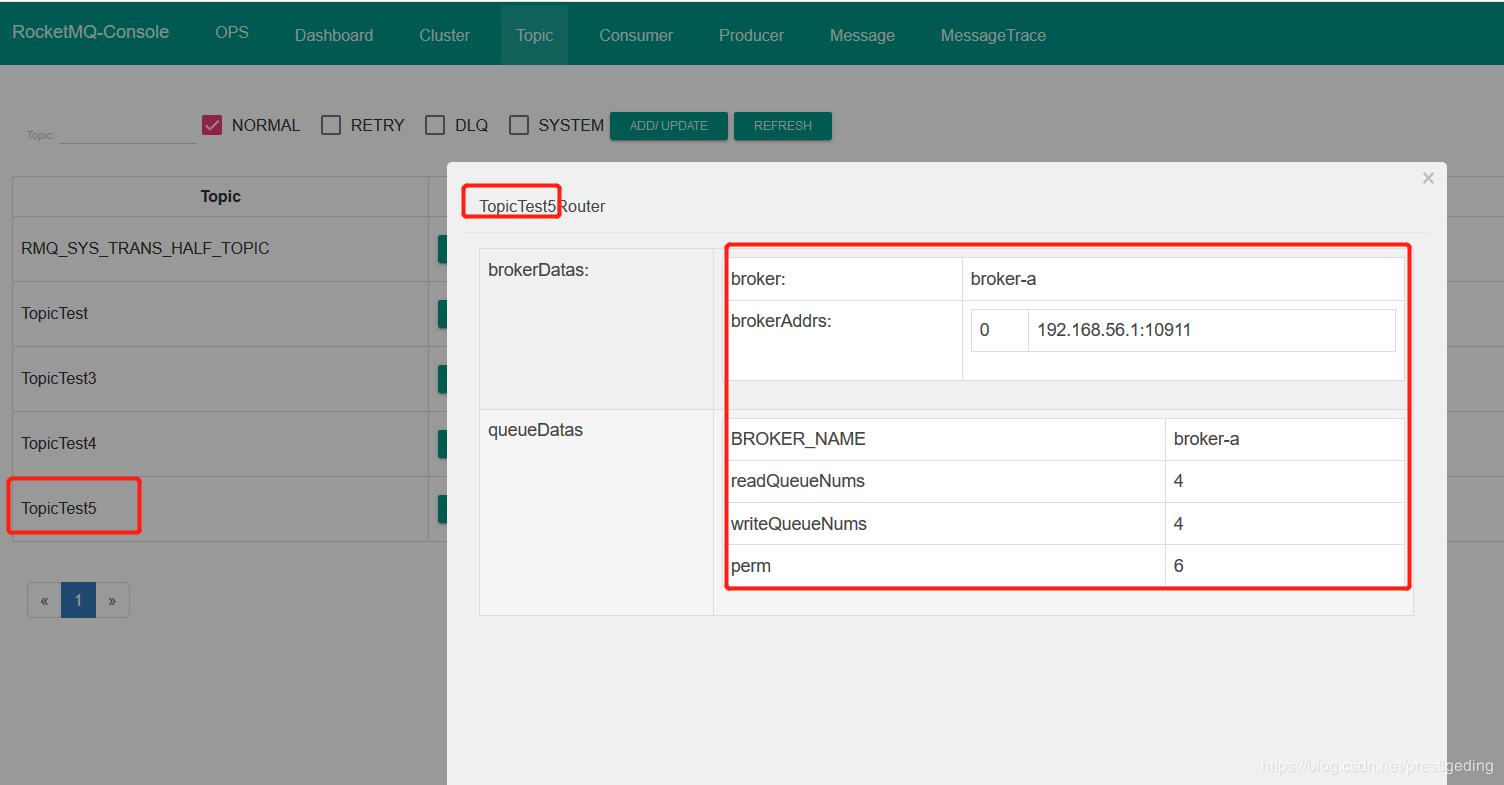Go to the Cluster tab
The width and height of the screenshot is (1504, 785).
(x=444, y=35)
